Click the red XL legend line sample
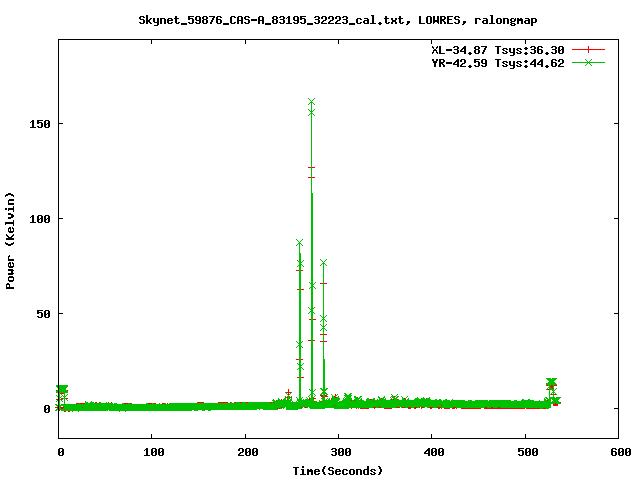Screen dimensions: 640x480 click(x=588, y=50)
